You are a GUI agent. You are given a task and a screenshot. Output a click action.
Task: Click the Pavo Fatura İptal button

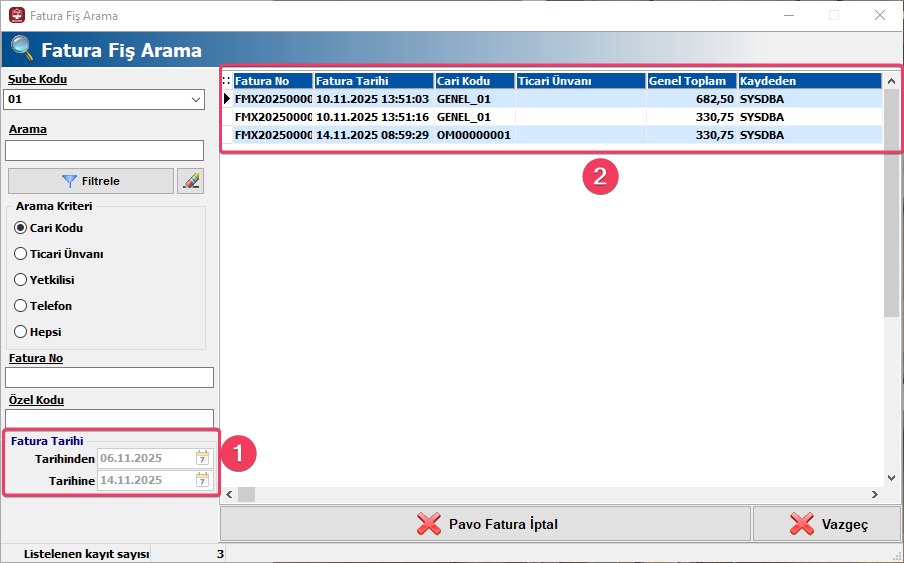click(485, 524)
